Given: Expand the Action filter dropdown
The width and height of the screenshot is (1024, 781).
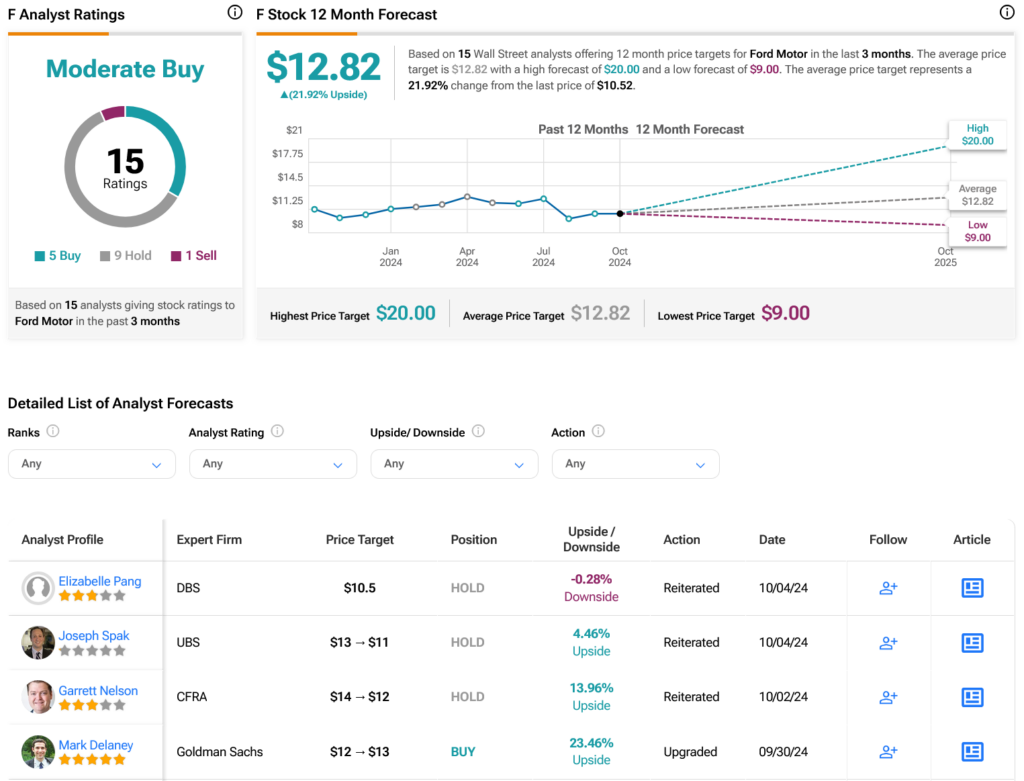Looking at the screenshot, I should coord(635,464).
